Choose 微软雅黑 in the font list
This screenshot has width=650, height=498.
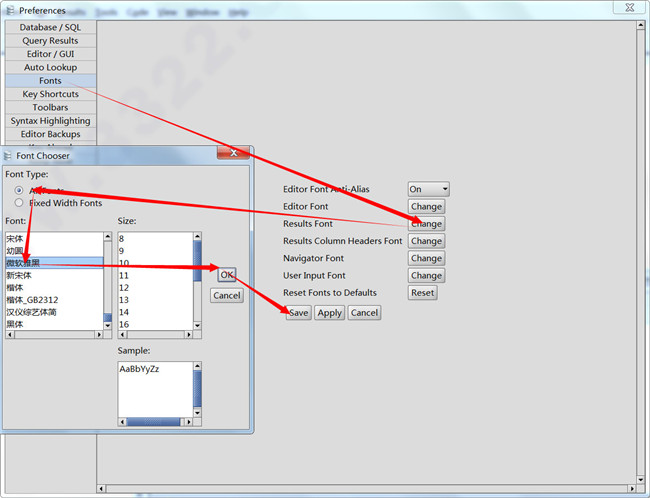pos(54,263)
